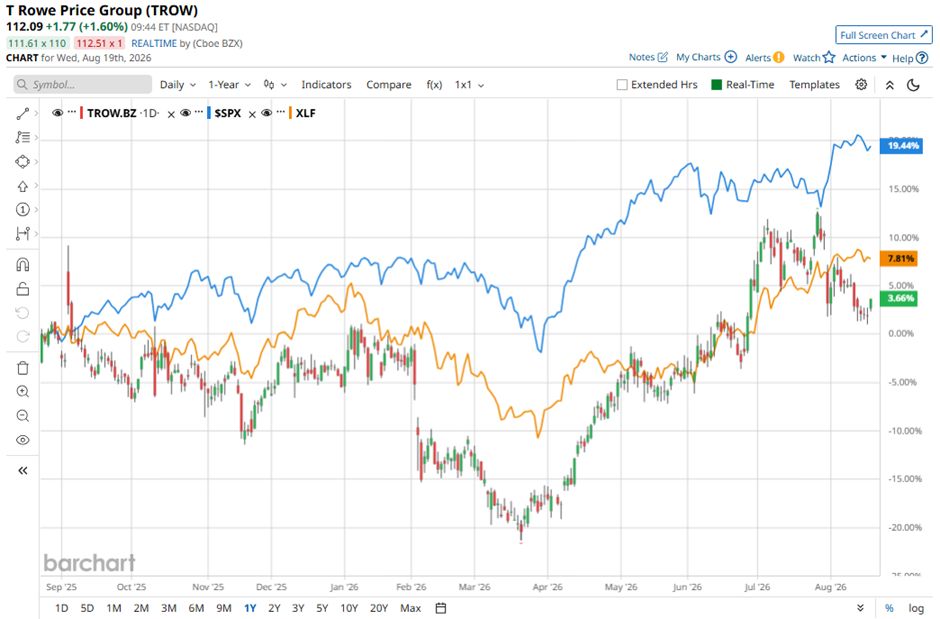Open the f(x) expressions button
The width and height of the screenshot is (940, 619).
[434, 84]
